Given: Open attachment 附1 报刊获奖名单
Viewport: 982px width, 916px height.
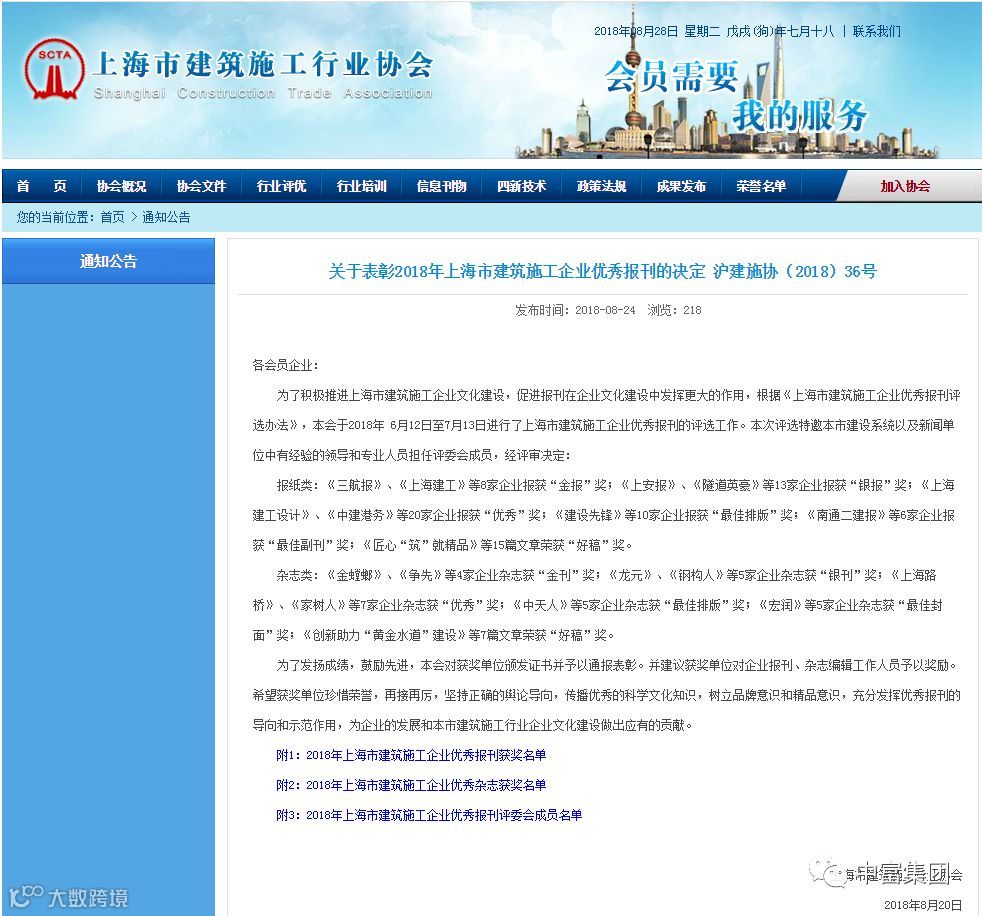Looking at the screenshot, I should coord(411,755).
